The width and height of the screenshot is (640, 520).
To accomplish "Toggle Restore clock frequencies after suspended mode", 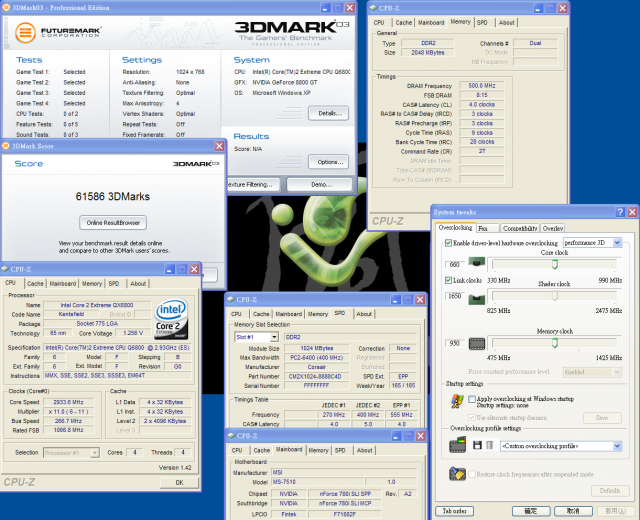I will coord(472,474).
